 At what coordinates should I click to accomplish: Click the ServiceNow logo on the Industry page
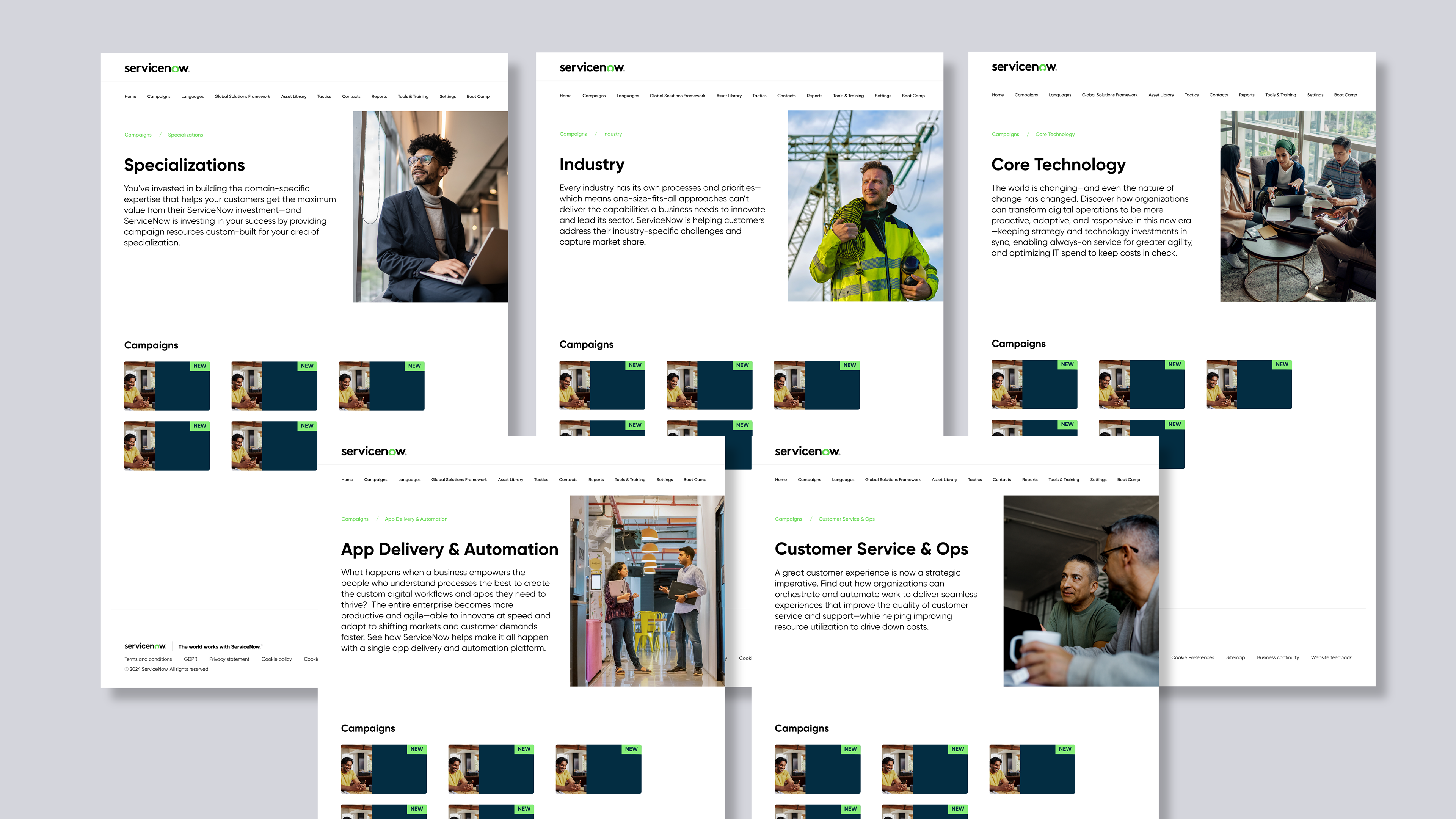pyautogui.click(x=592, y=68)
